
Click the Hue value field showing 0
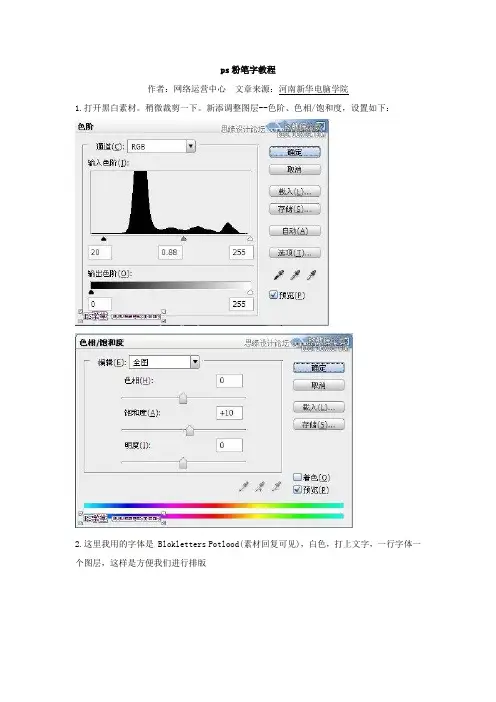coord(230,381)
